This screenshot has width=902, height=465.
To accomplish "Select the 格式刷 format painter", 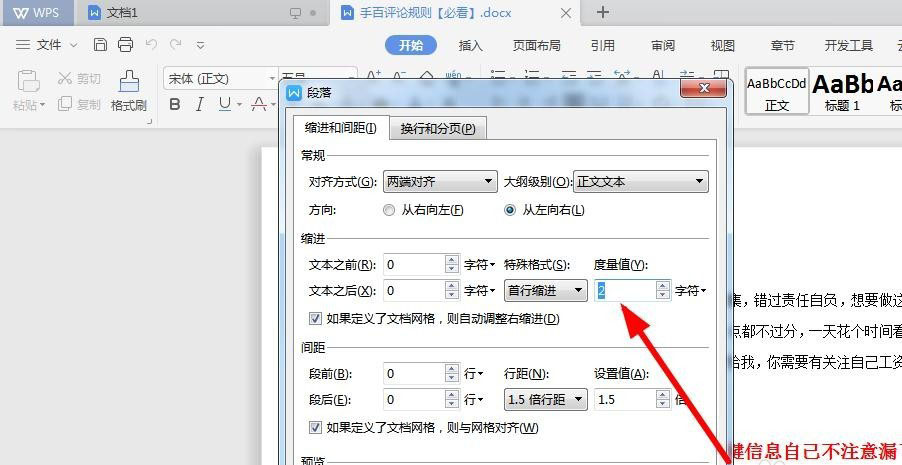I will click(x=129, y=90).
